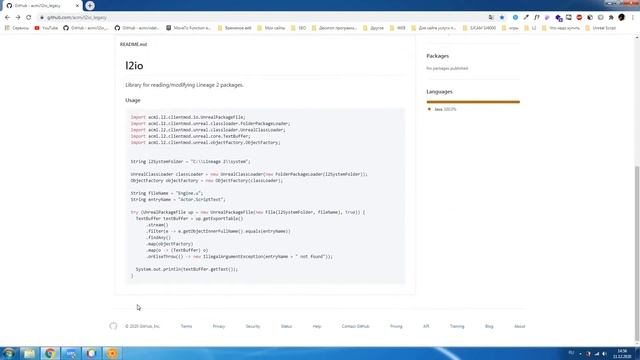640x360 pixels.
Task: Open the Help footer link
Action: [x=317, y=327]
